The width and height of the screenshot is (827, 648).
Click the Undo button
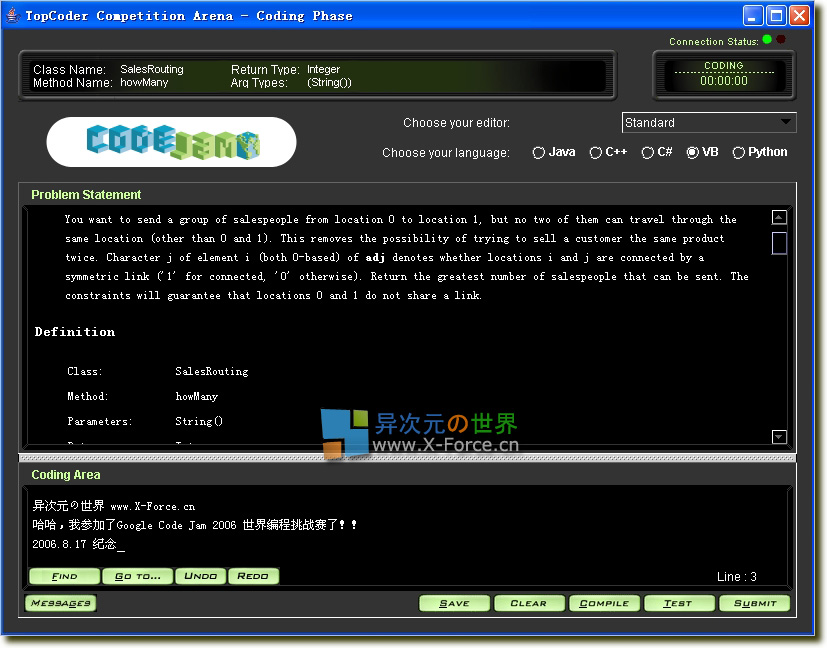click(x=200, y=576)
